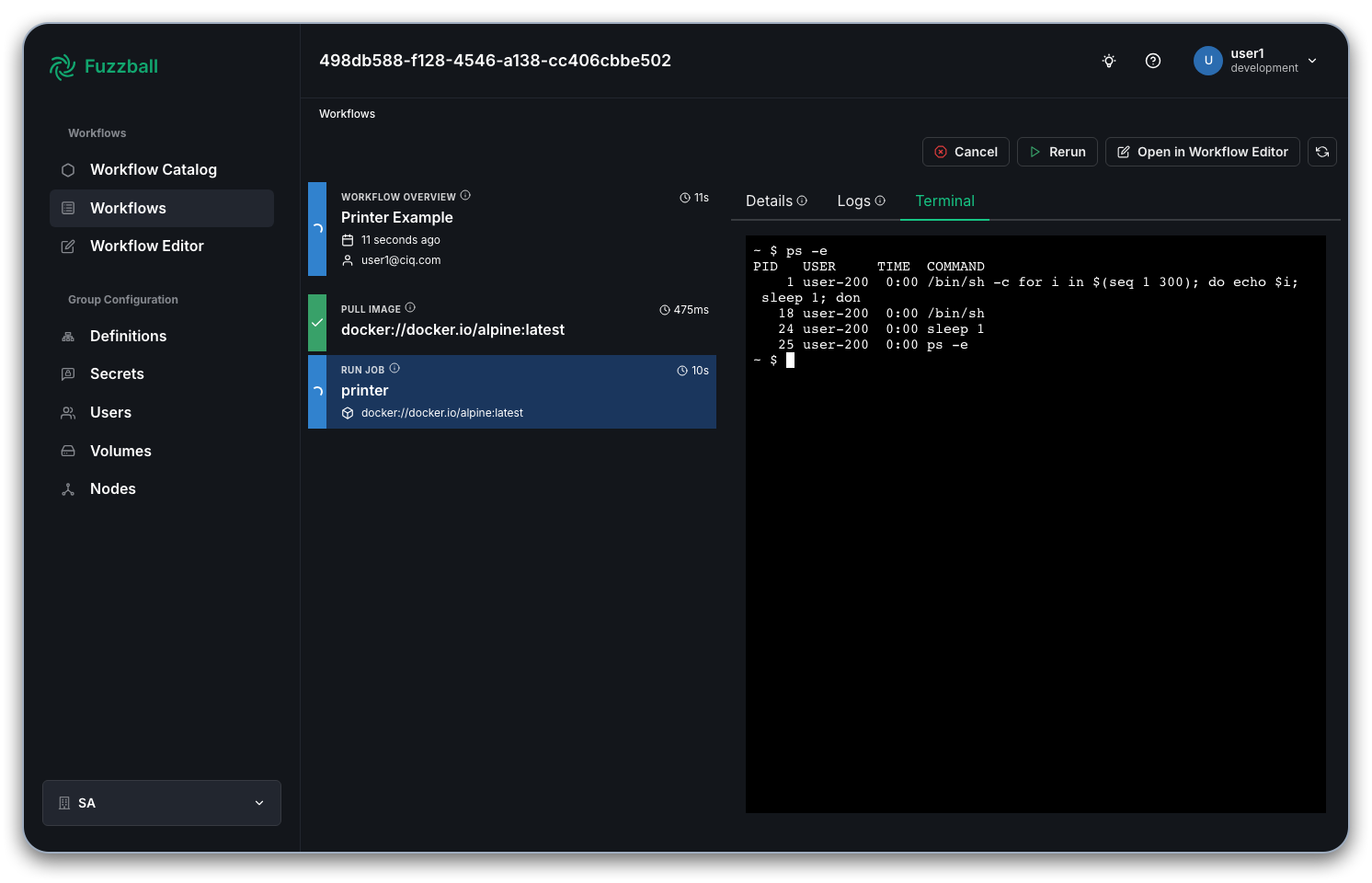Open Workflow Catalog in the sidebar

pos(162,169)
